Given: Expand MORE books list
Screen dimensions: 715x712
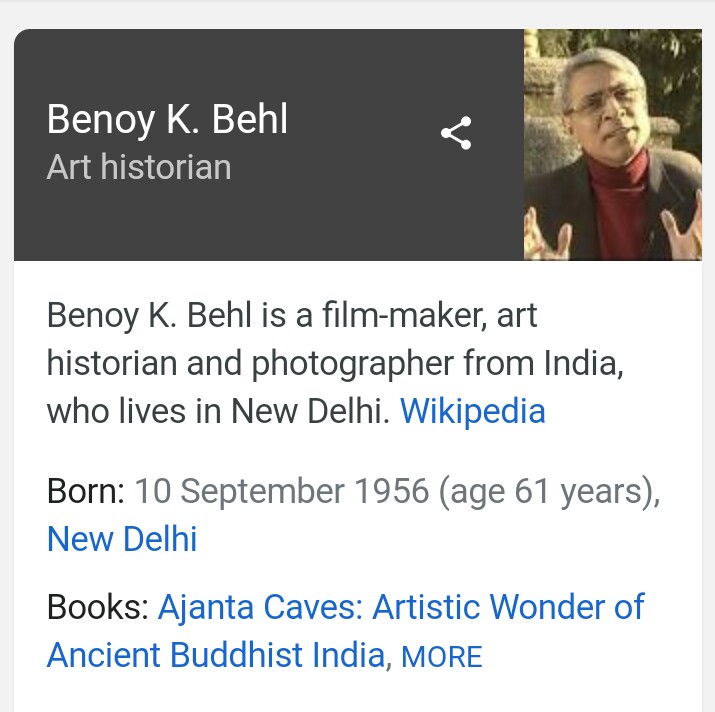Looking at the screenshot, I should [441, 657].
